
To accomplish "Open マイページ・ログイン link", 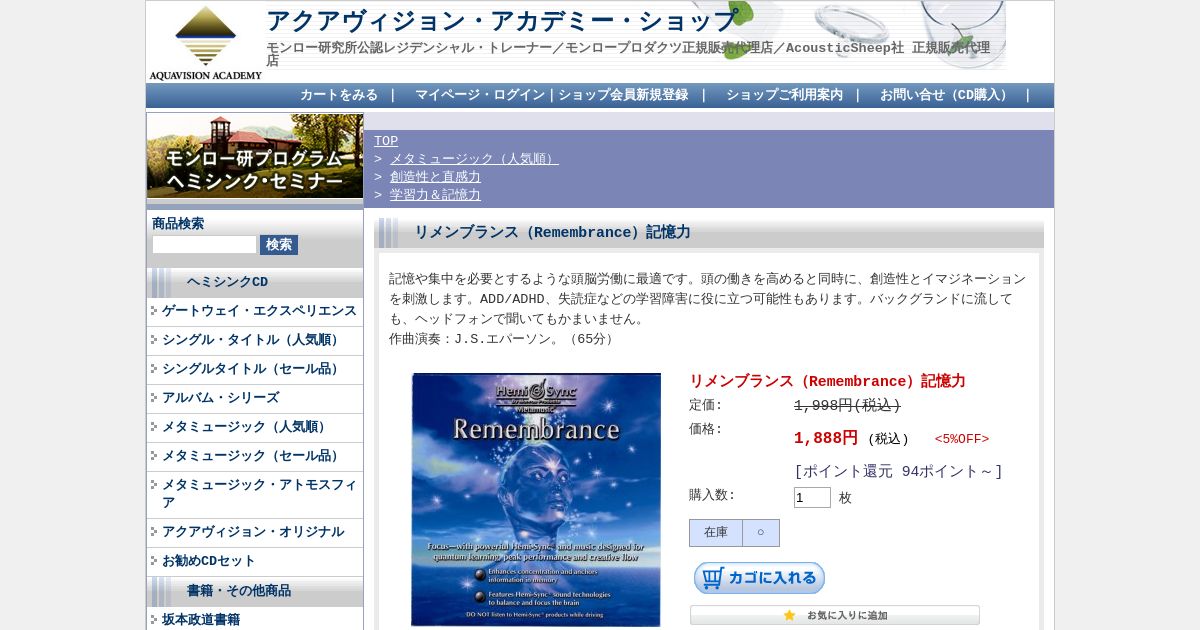I will (x=480, y=95).
